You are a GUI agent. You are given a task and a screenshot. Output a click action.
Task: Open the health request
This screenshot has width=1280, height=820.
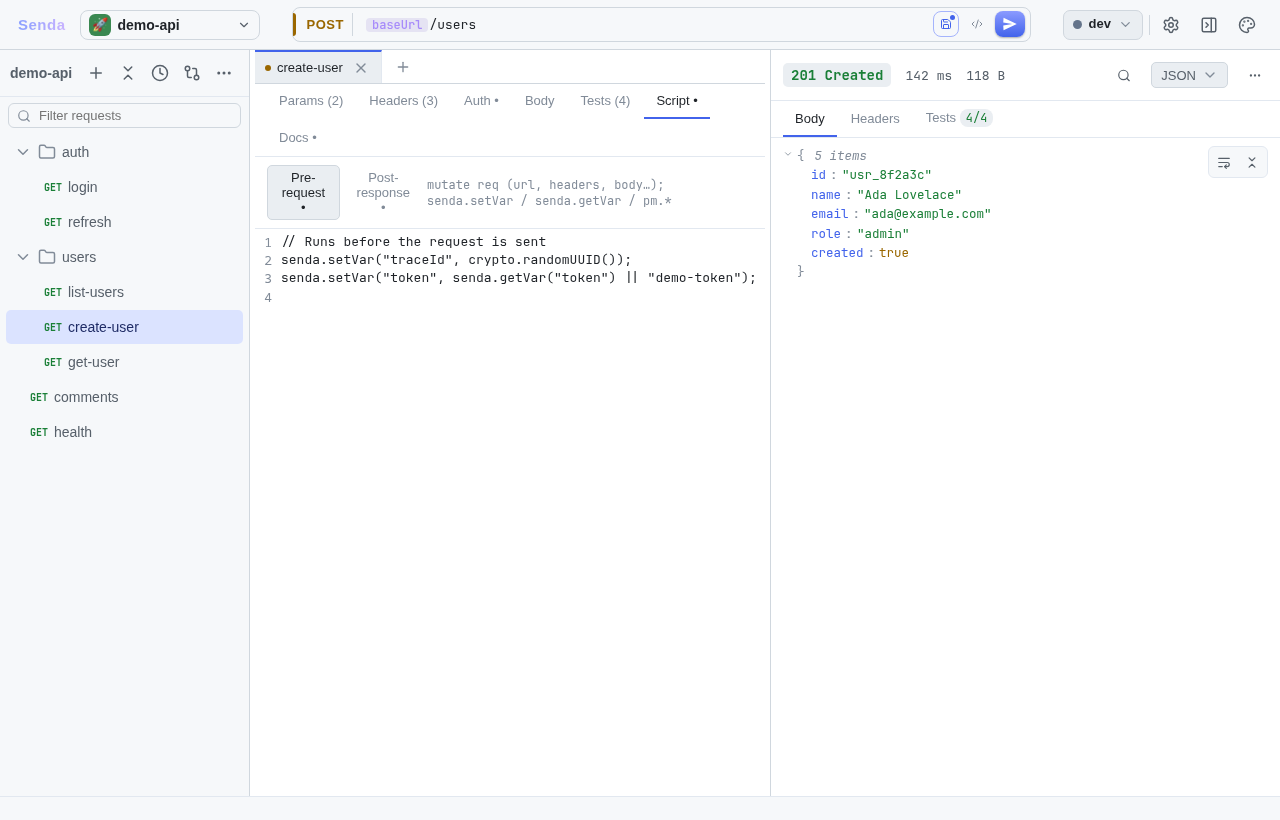tap(124, 432)
